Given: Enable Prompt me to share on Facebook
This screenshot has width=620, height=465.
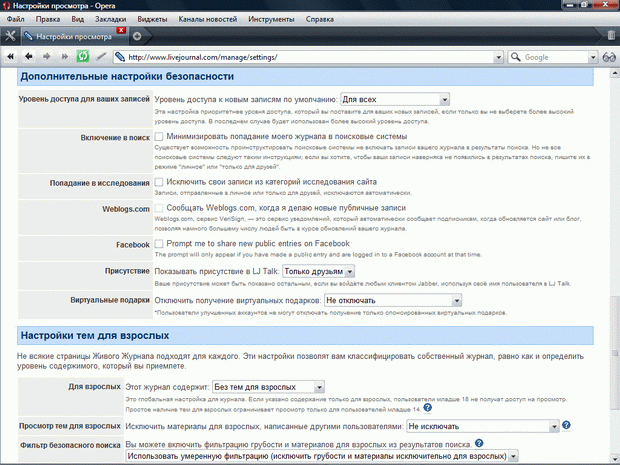Looking at the screenshot, I should click(x=159, y=244).
